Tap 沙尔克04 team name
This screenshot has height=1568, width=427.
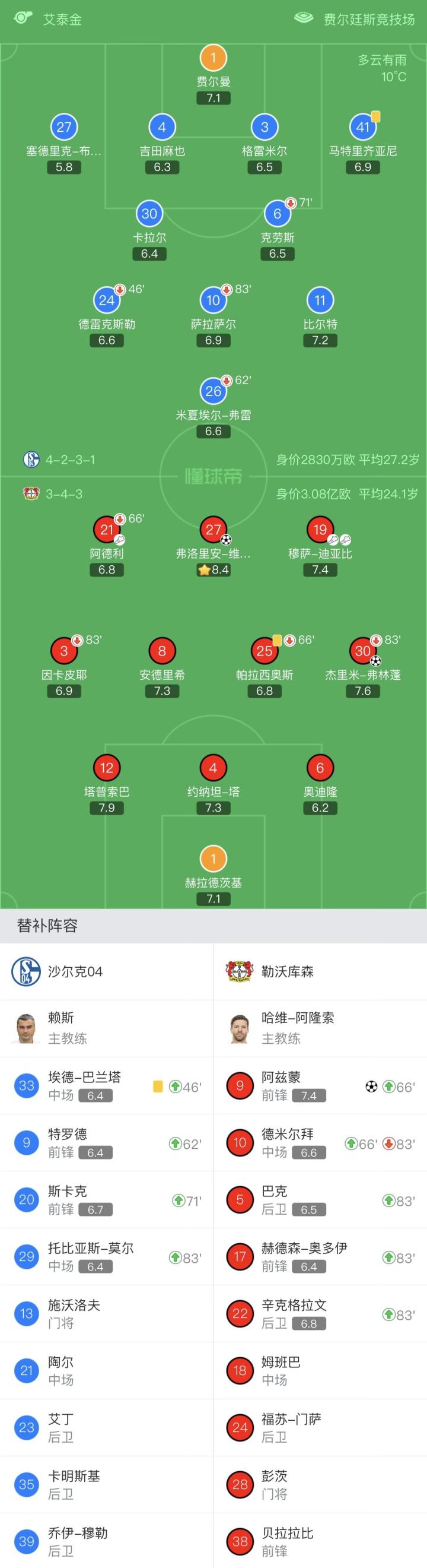point(75,971)
